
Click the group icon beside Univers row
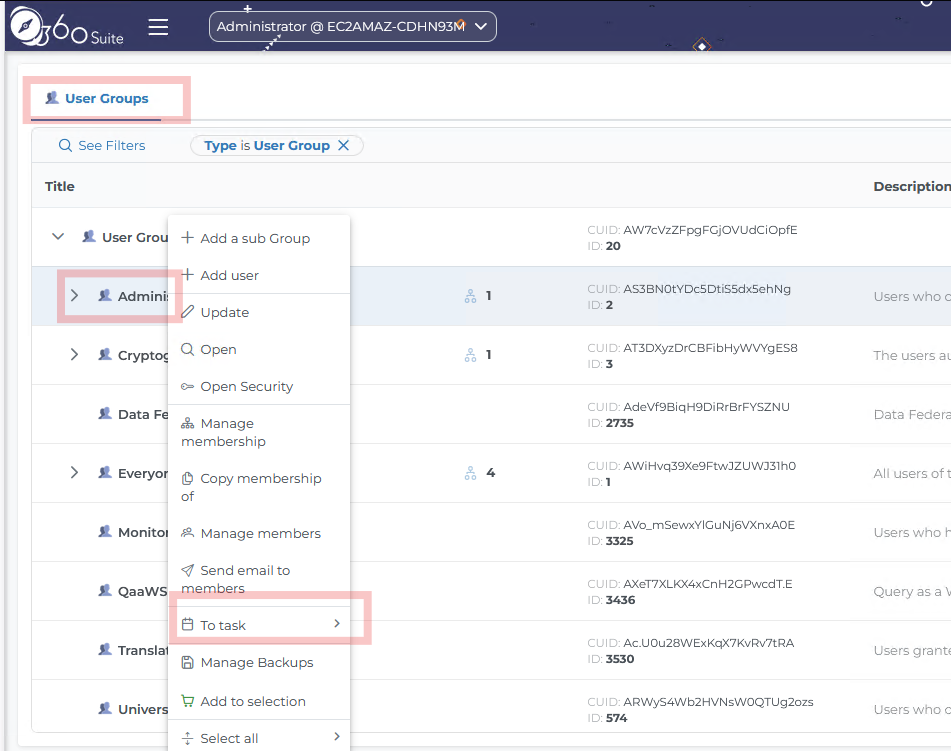point(105,708)
